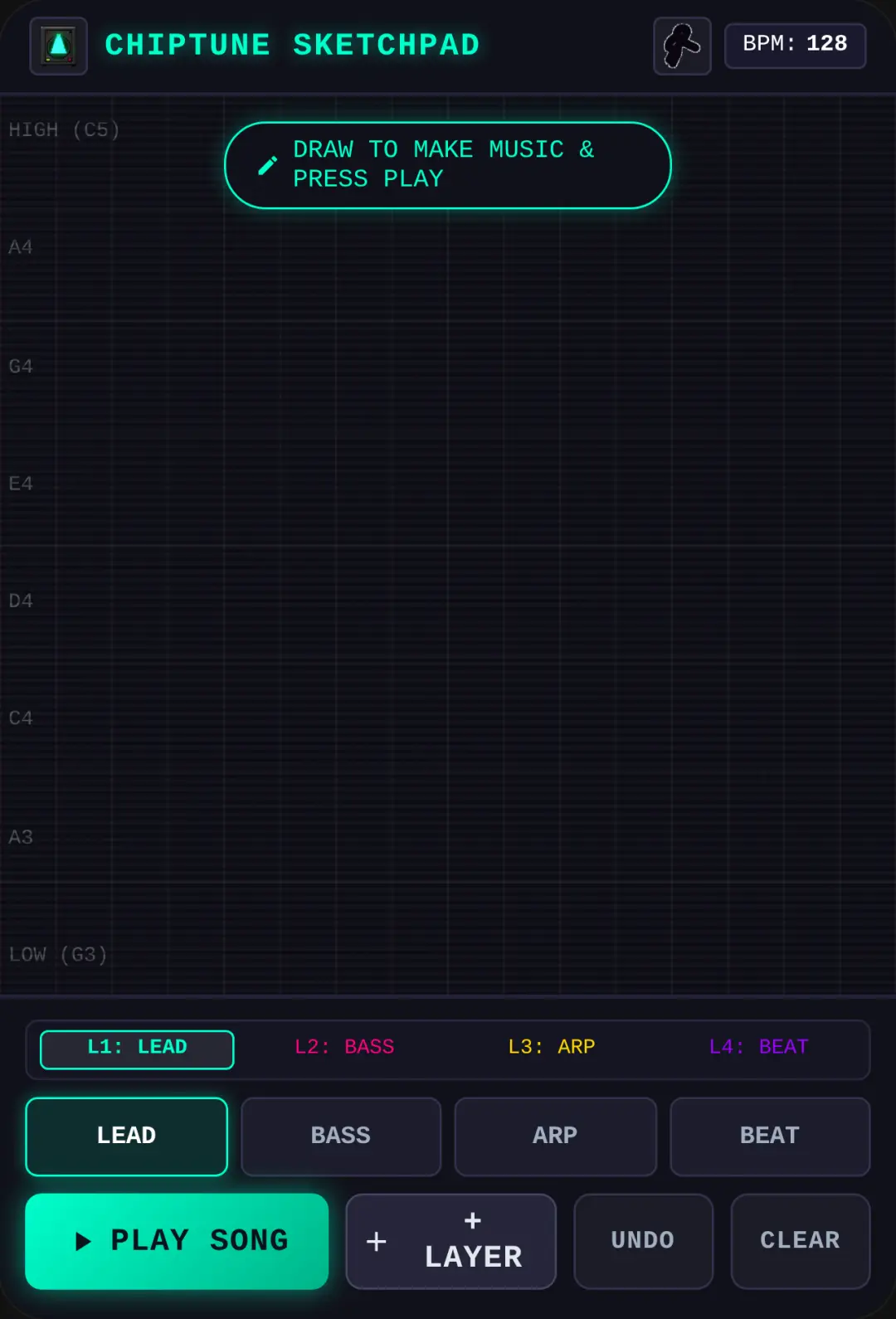The height and width of the screenshot is (1319, 896).
Task: Choose the LEAD instrument button
Action: pyautogui.click(x=126, y=1136)
